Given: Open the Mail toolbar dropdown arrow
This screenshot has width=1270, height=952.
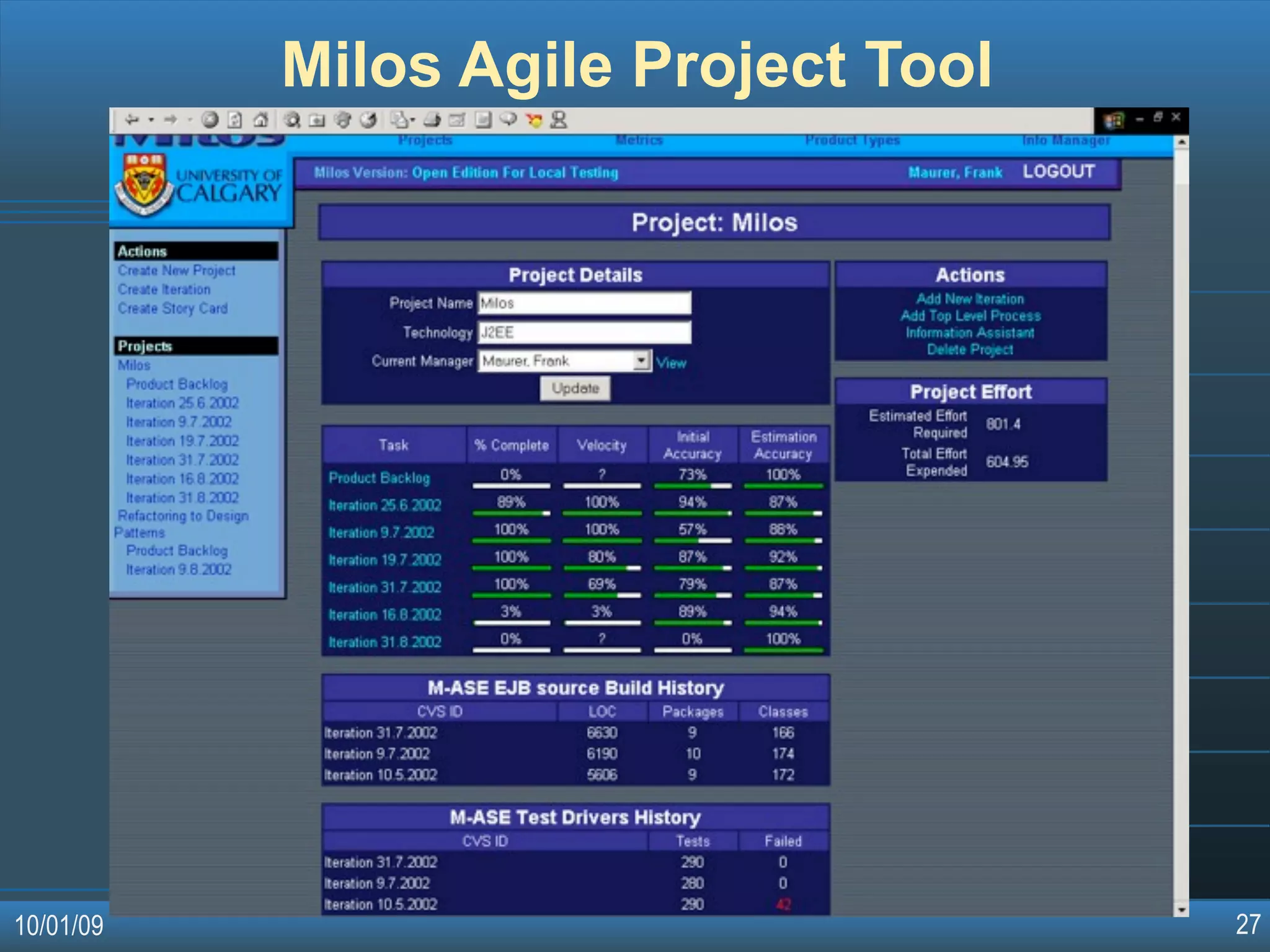Looking at the screenshot, I should [x=413, y=120].
